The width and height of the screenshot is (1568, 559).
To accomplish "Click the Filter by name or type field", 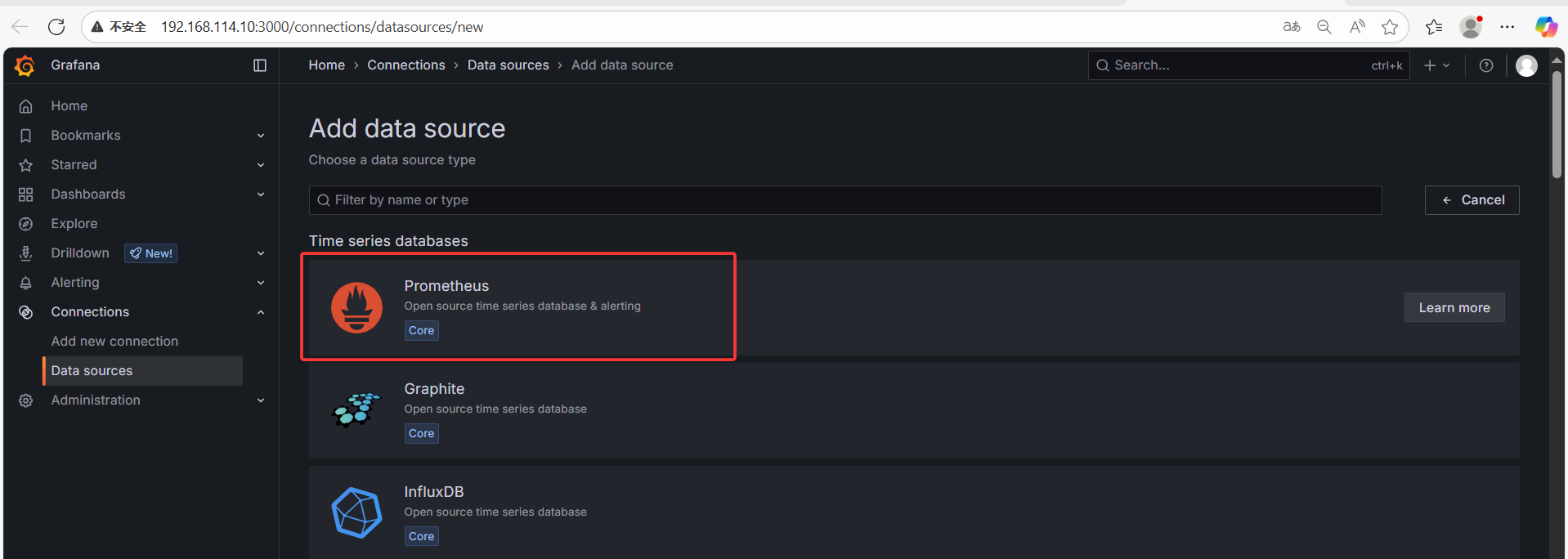I will tap(845, 200).
